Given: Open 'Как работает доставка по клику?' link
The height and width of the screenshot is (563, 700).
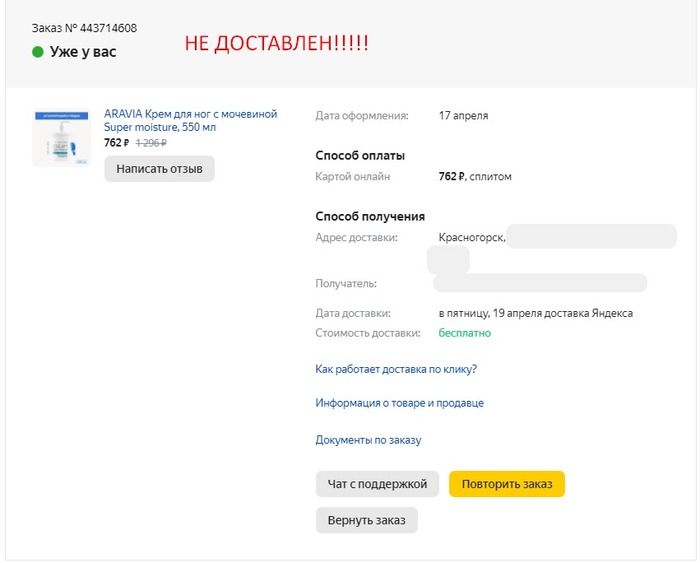Looking at the screenshot, I should [x=396, y=369].
